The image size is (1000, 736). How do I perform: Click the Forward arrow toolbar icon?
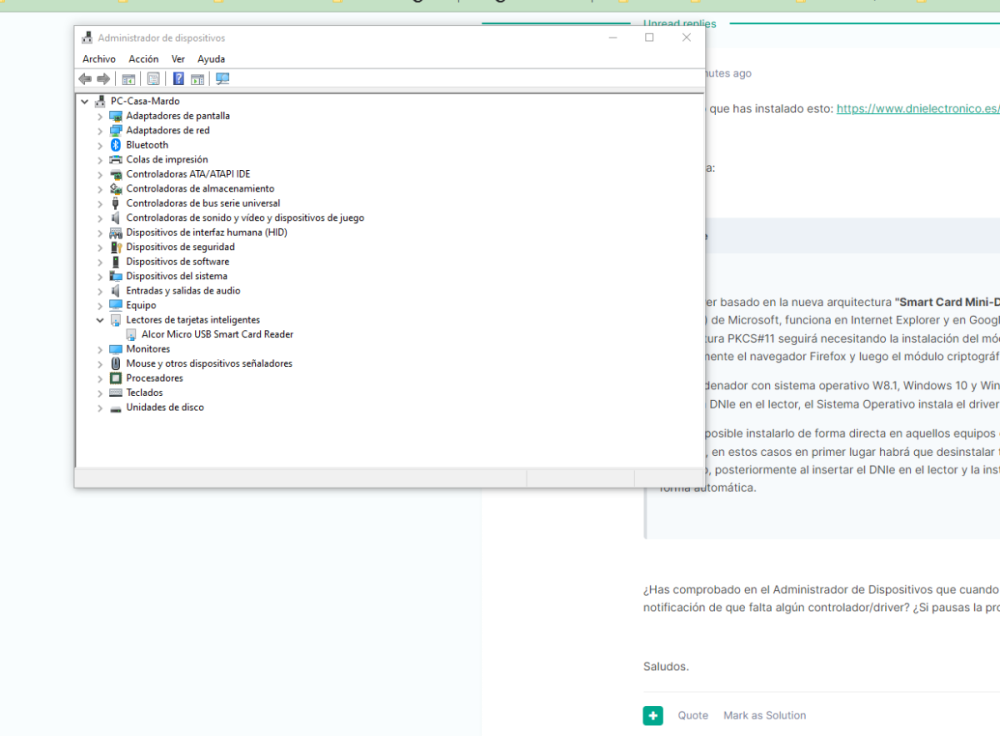(103, 79)
